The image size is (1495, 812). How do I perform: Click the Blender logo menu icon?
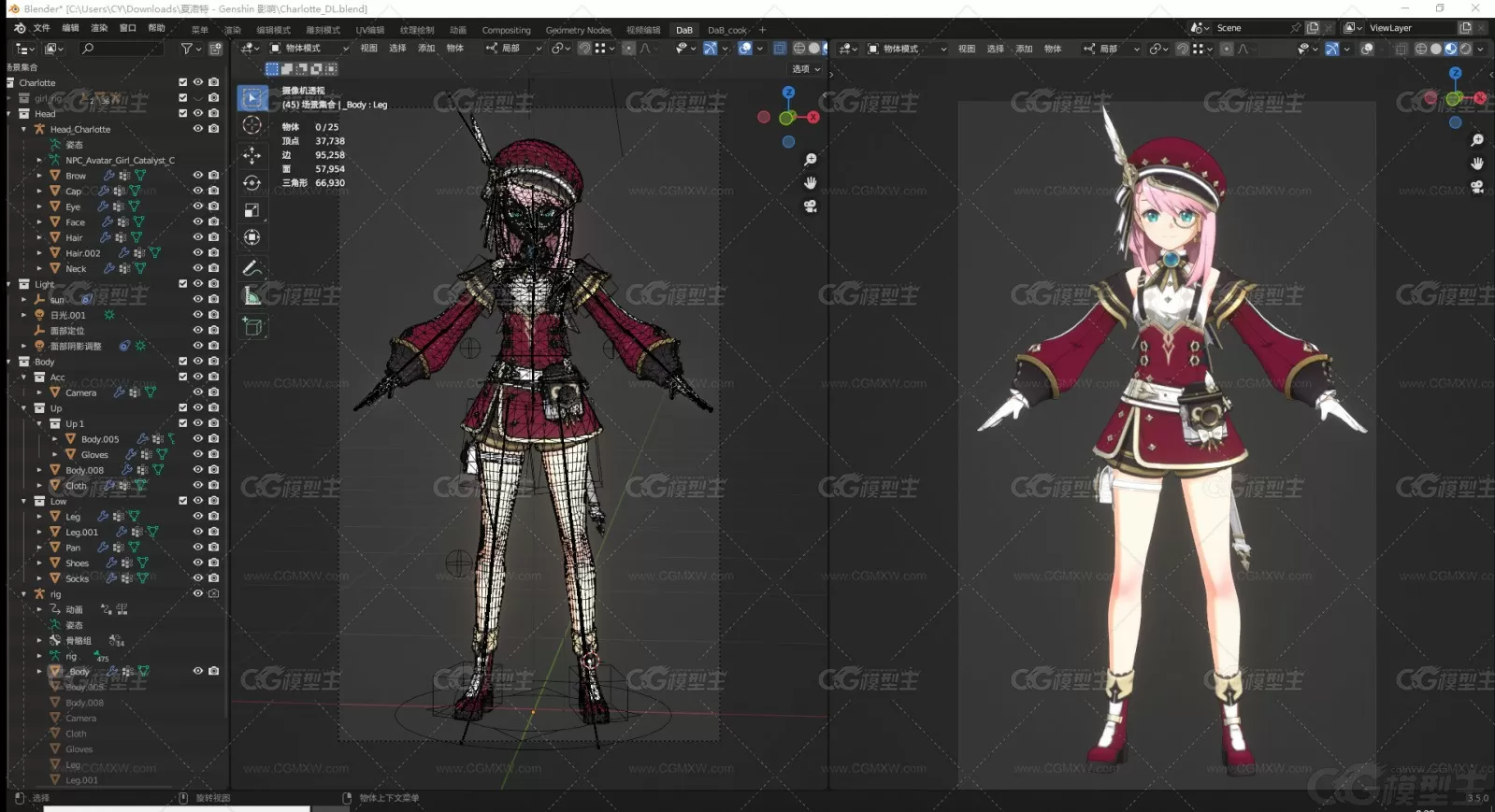click(20, 29)
